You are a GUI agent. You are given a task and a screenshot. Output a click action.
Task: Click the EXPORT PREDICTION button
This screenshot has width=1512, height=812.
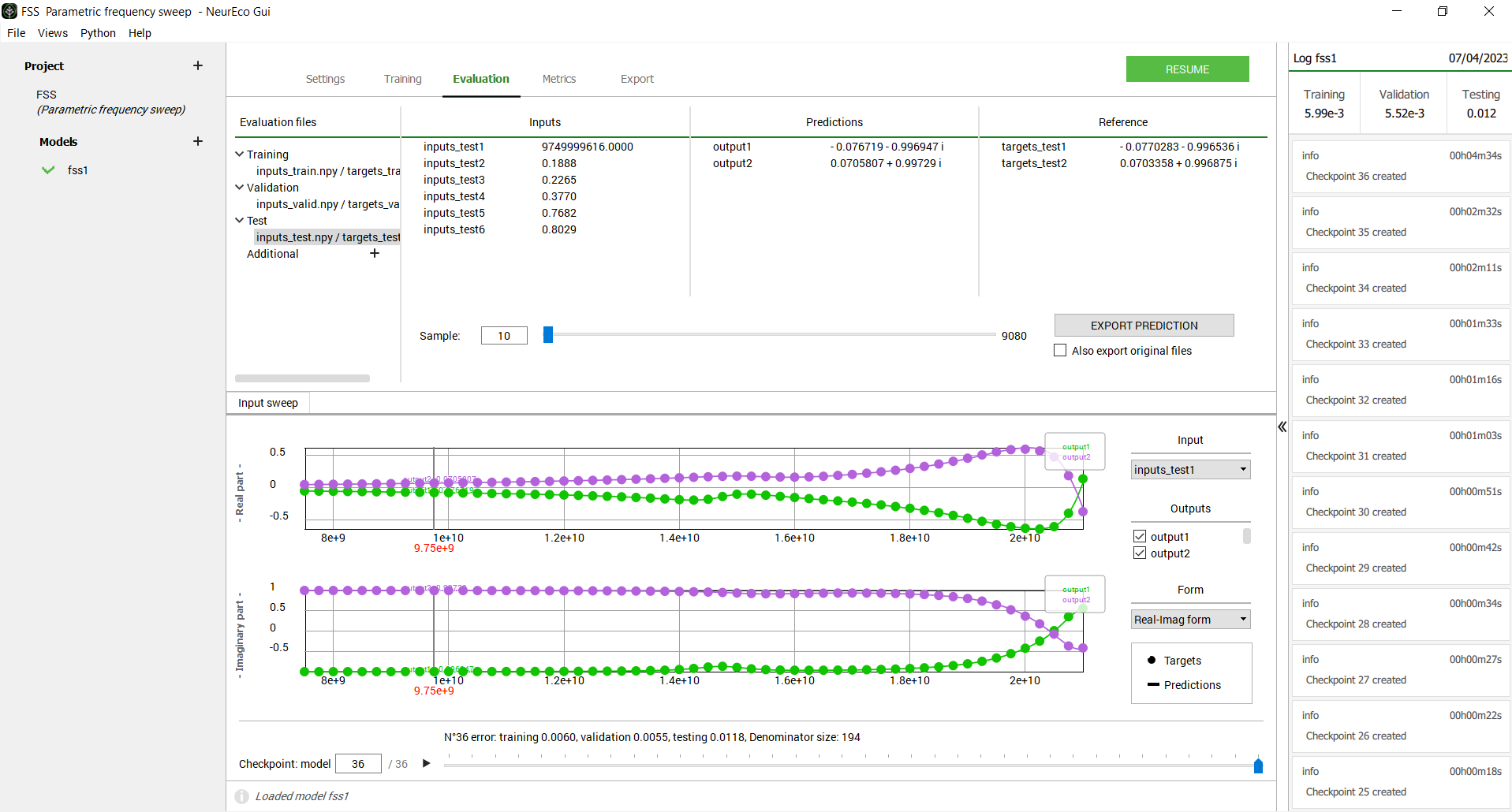1144,325
